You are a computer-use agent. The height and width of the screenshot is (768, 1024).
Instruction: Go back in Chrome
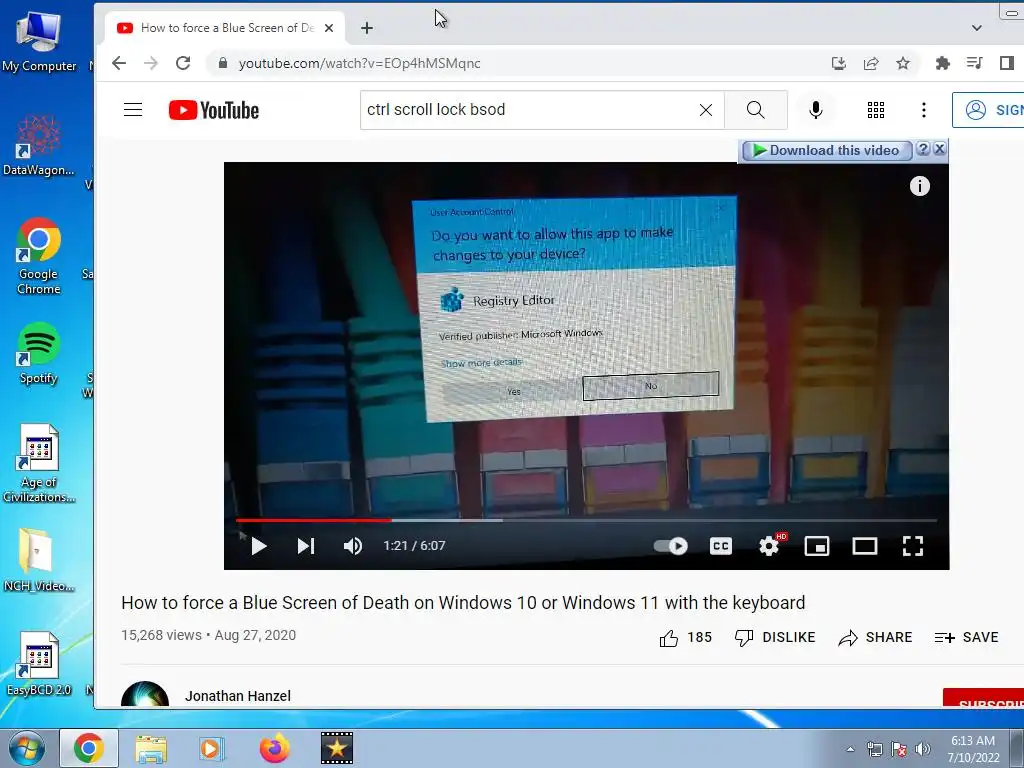119,63
